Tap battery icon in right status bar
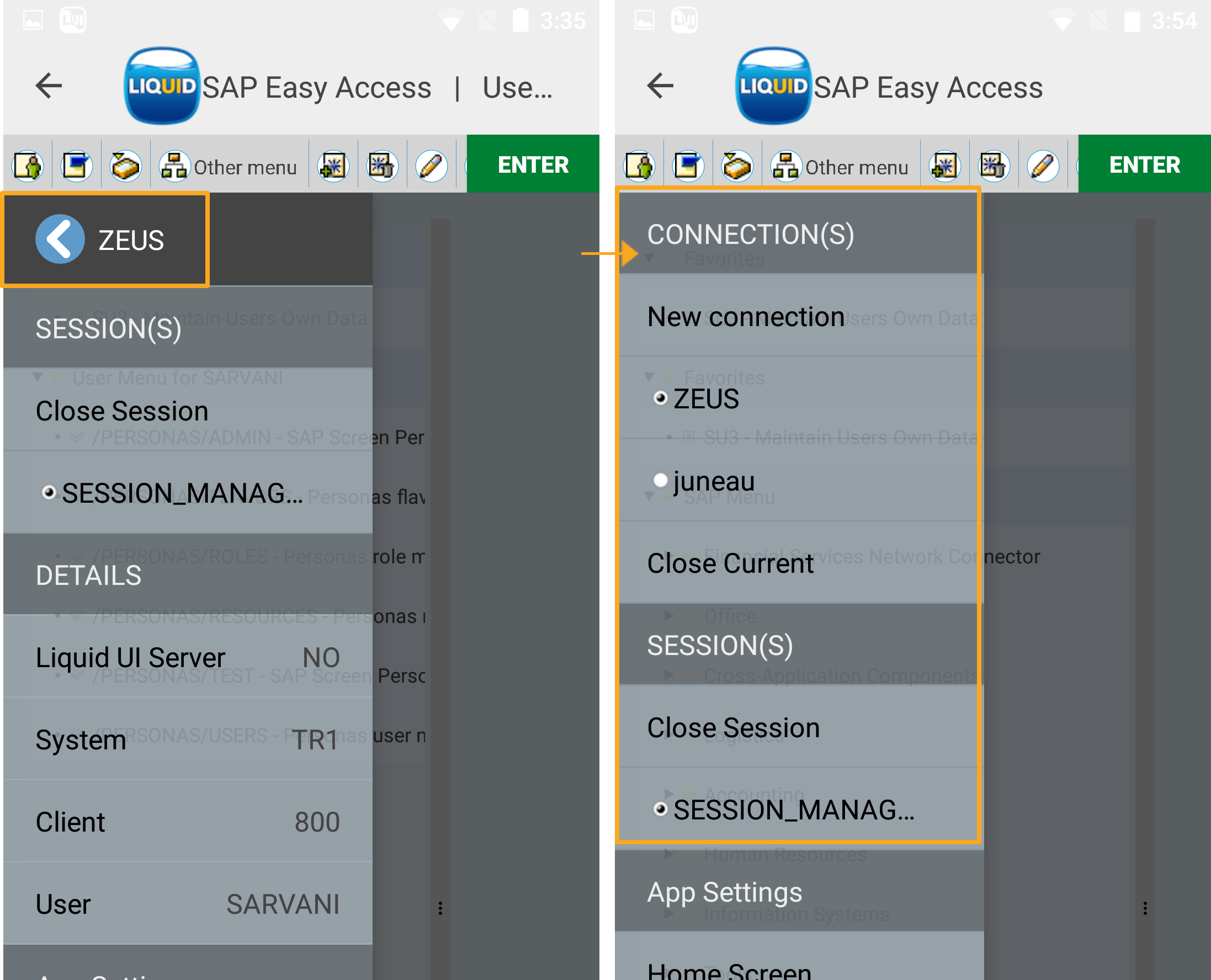The image size is (1211, 980). click(1132, 21)
